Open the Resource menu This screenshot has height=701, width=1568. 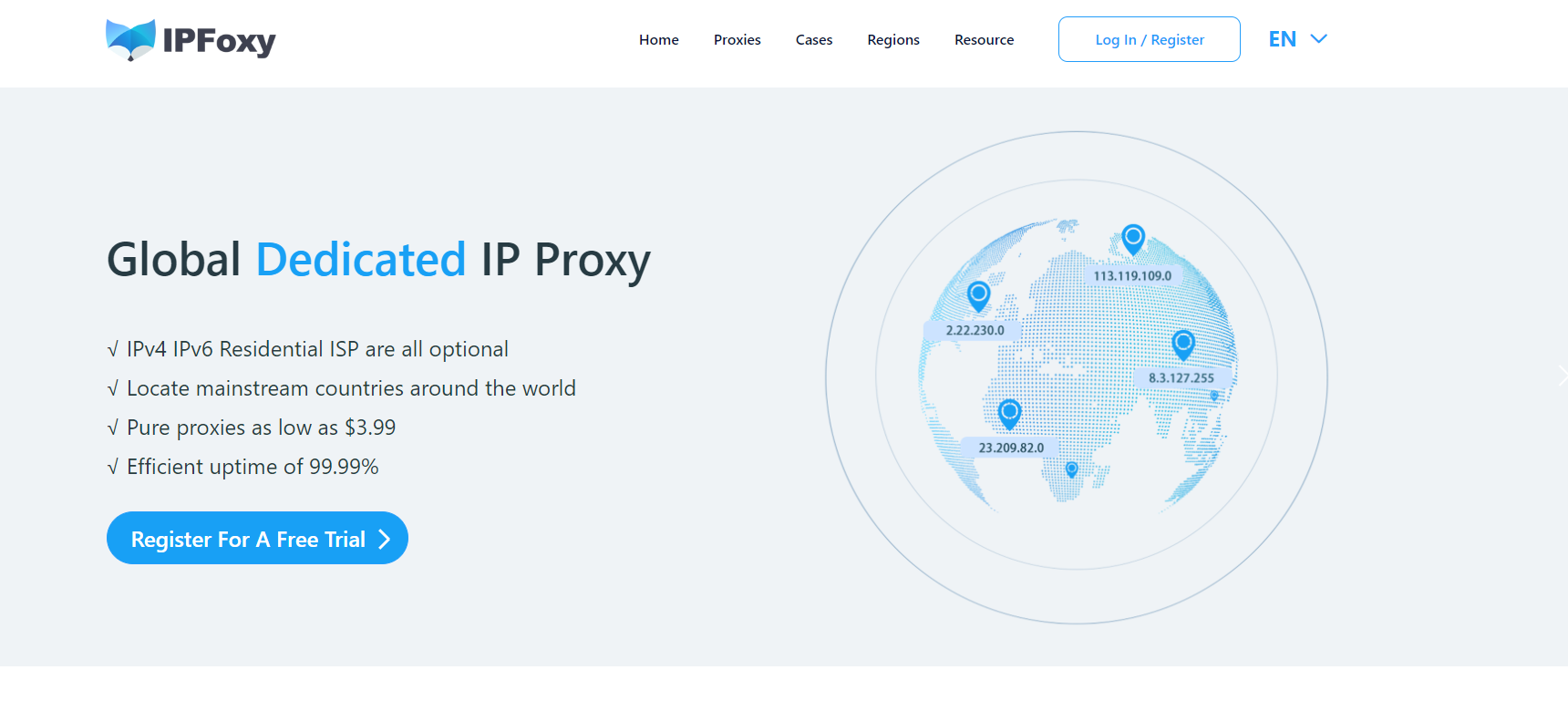[984, 40]
